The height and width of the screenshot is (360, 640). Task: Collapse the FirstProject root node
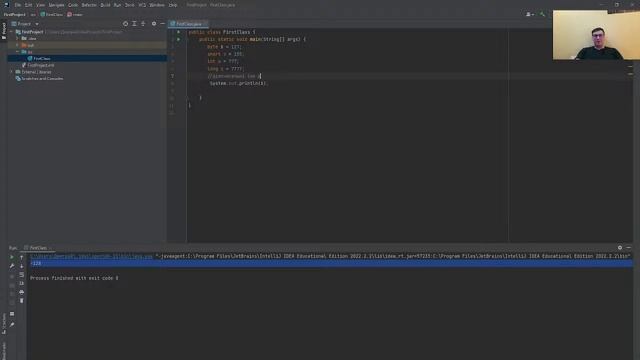pyautogui.click(x=11, y=32)
